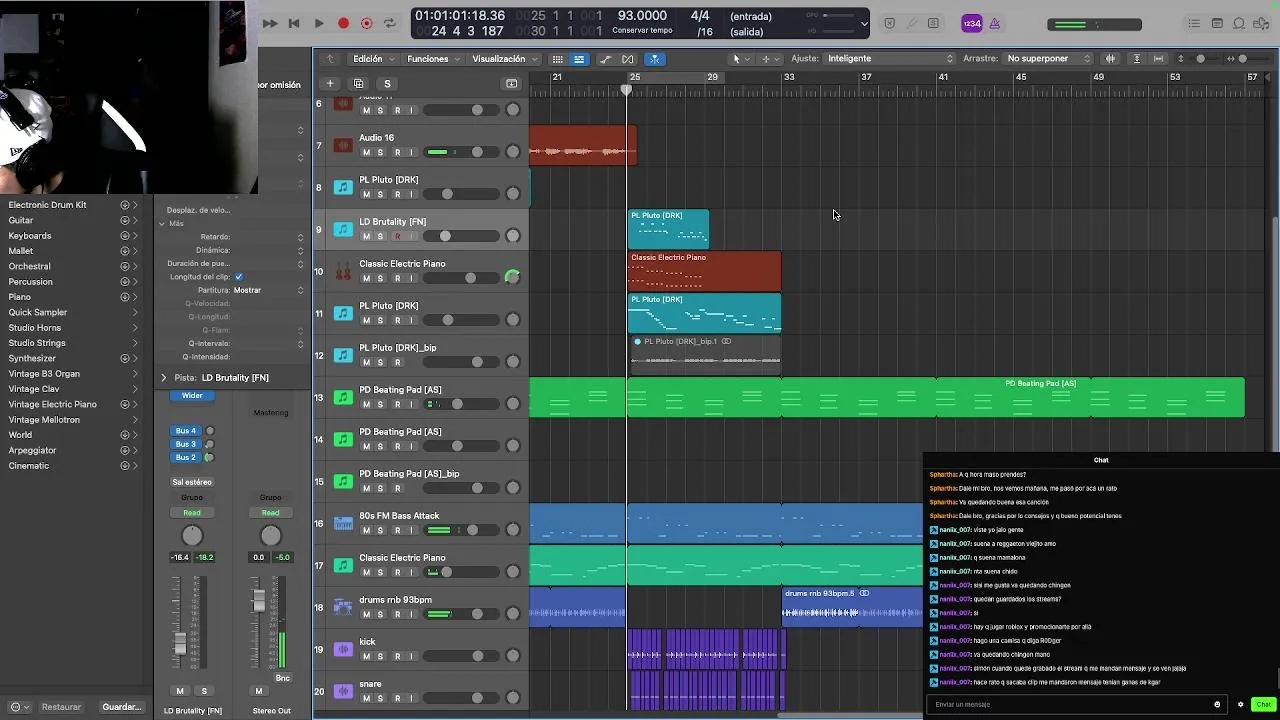Click the 93.0000 tempo value
This screenshot has height=720, width=1280.
pyautogui.click(x=642, y=16)
